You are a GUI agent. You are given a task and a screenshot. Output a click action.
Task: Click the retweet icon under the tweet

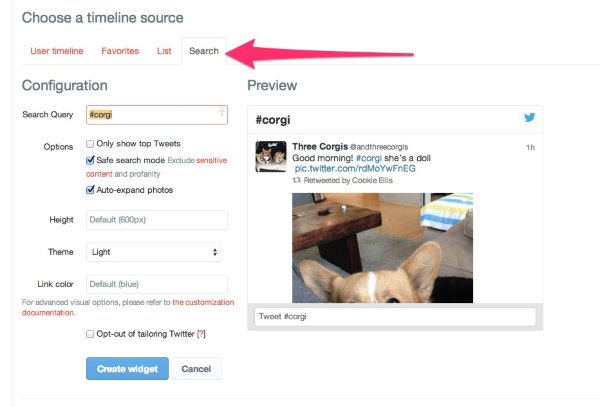click(x=296, y=182)
